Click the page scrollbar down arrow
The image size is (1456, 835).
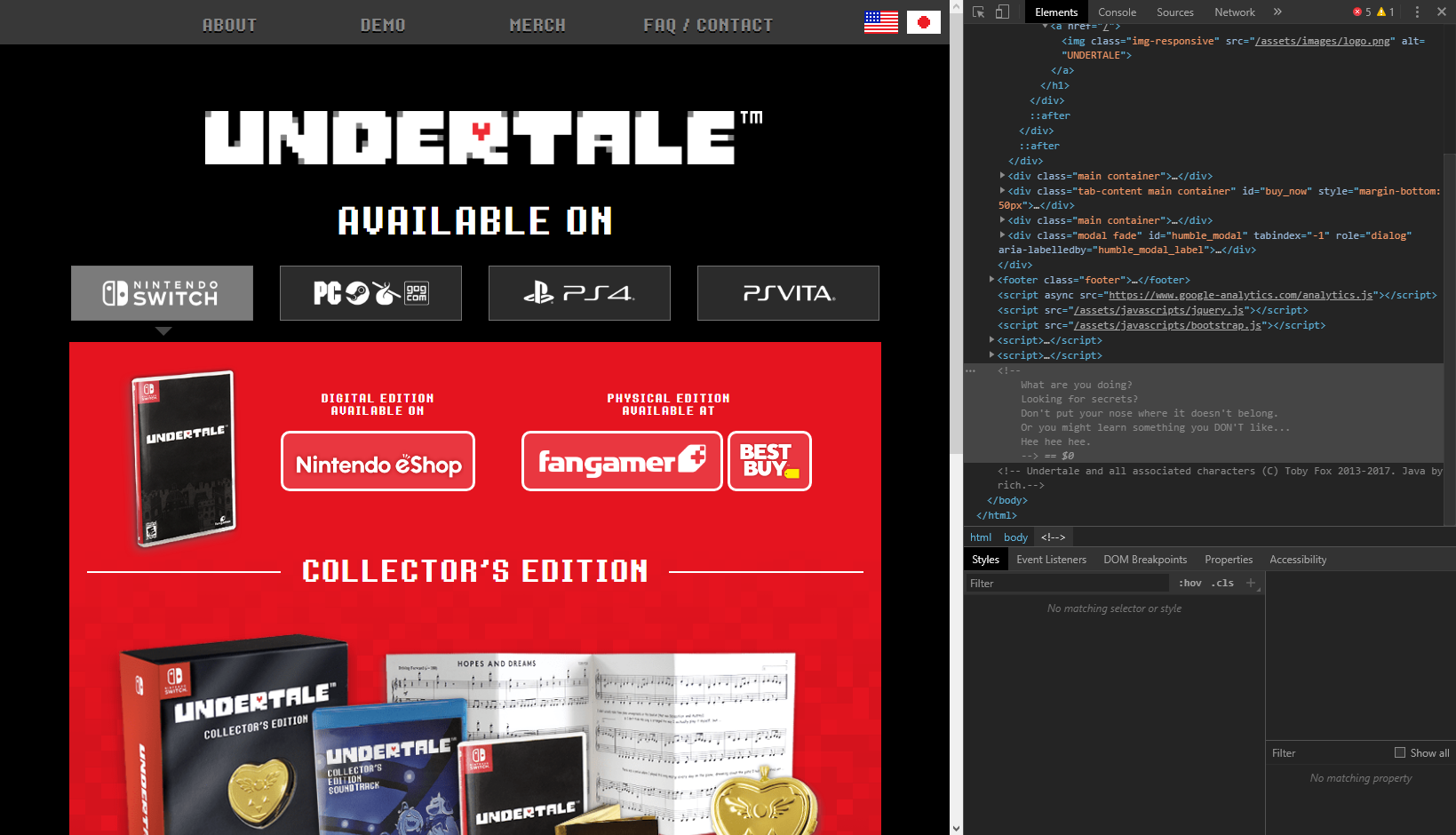click(x=956, y=828)
